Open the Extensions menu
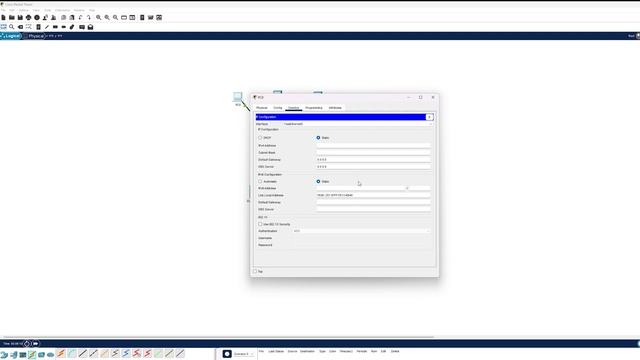 click(62, 10)
